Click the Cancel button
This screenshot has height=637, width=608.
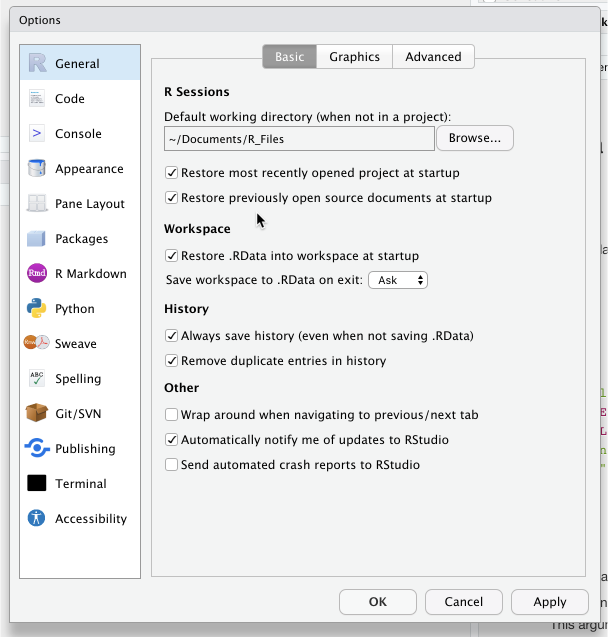[463, 602]
